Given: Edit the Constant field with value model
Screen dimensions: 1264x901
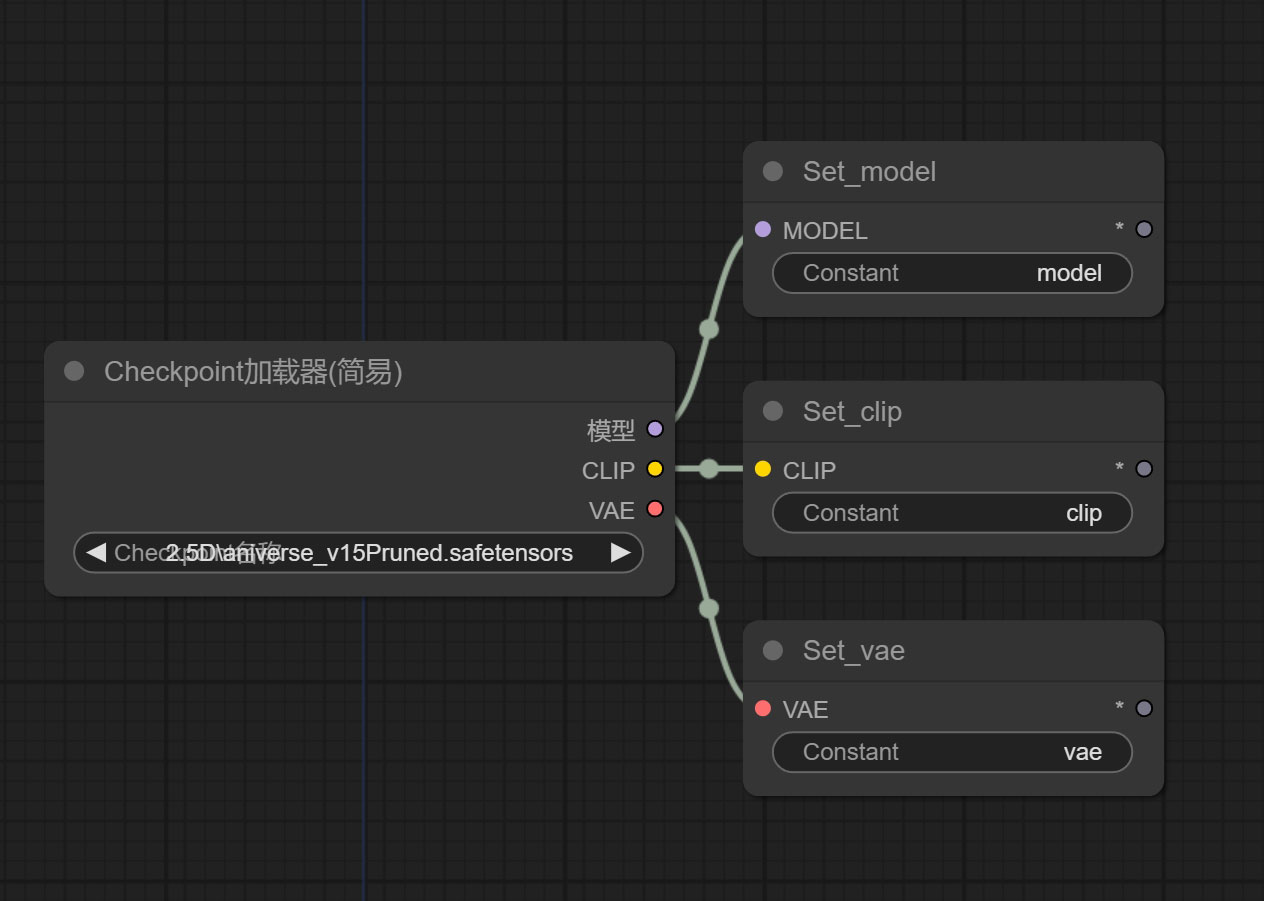Looking at the screenshot, I should tap(952, 273).
